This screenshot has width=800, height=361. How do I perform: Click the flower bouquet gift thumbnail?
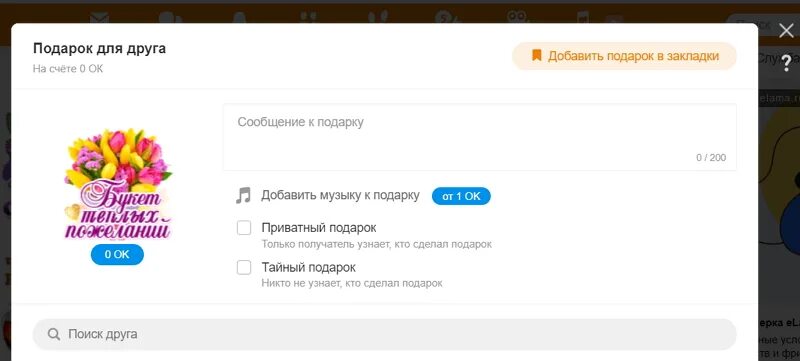(x=118, y=184)
